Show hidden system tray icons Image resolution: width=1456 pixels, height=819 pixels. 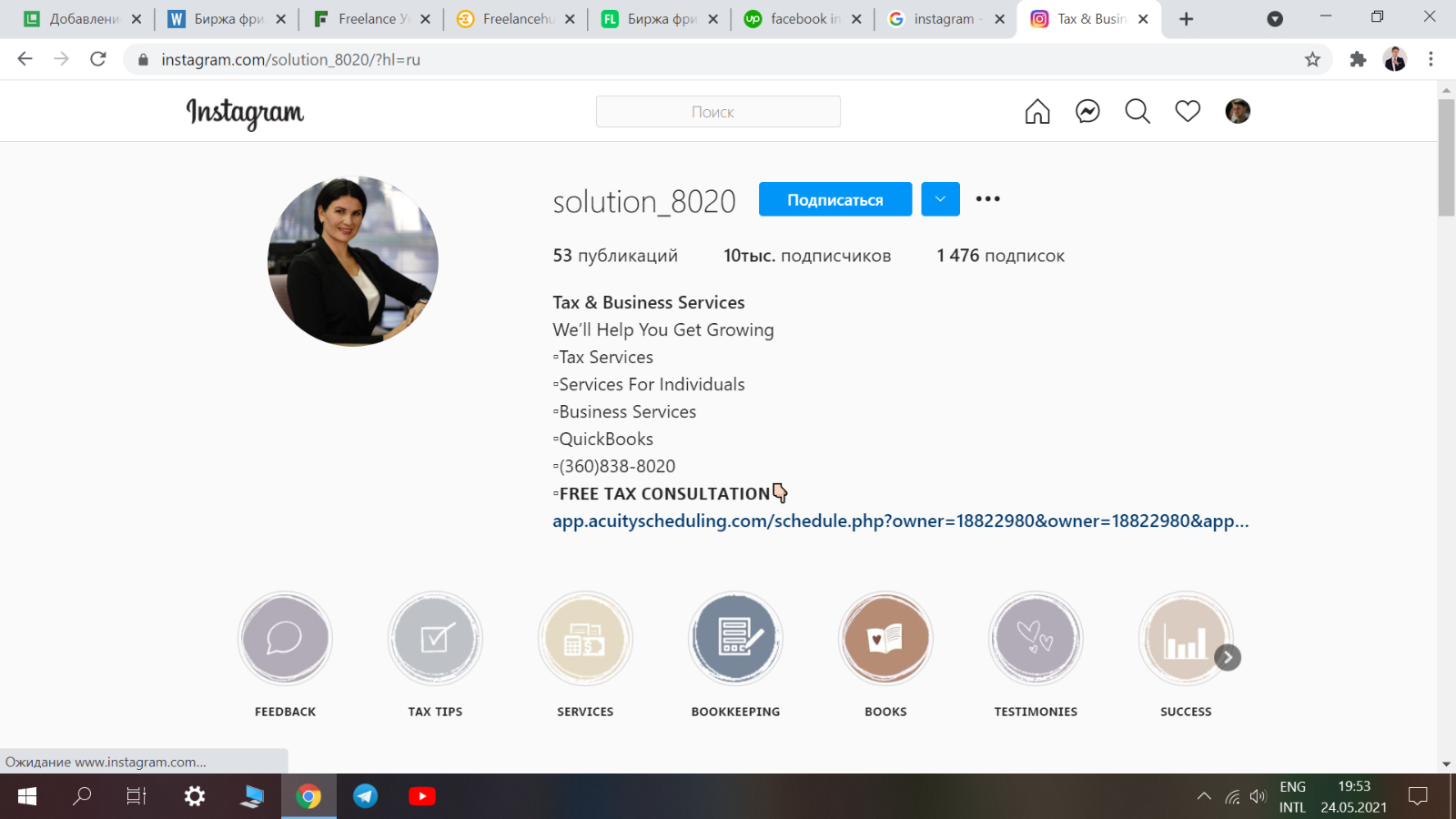(1204, 796)
